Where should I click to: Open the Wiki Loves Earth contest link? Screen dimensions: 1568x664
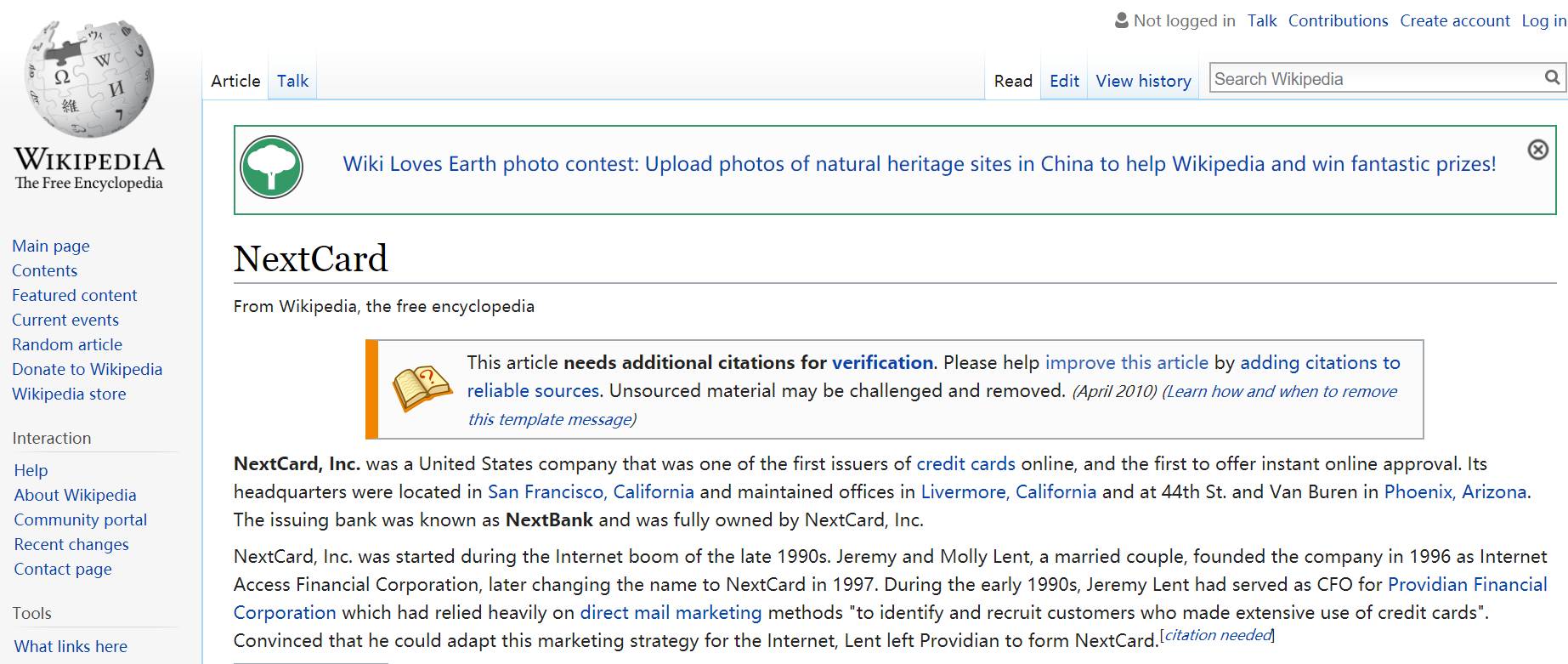[919, 163]
